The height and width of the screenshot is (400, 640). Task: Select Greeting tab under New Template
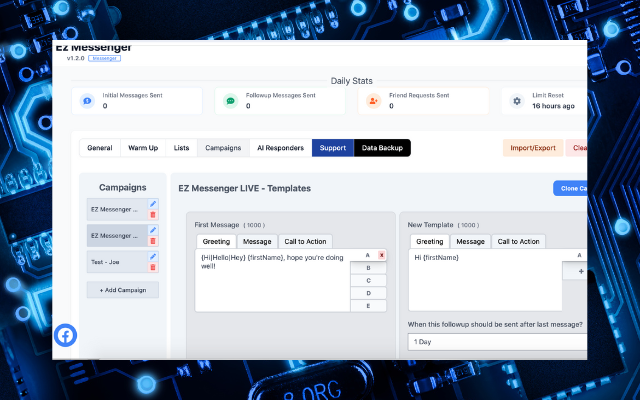coord(429,242)
